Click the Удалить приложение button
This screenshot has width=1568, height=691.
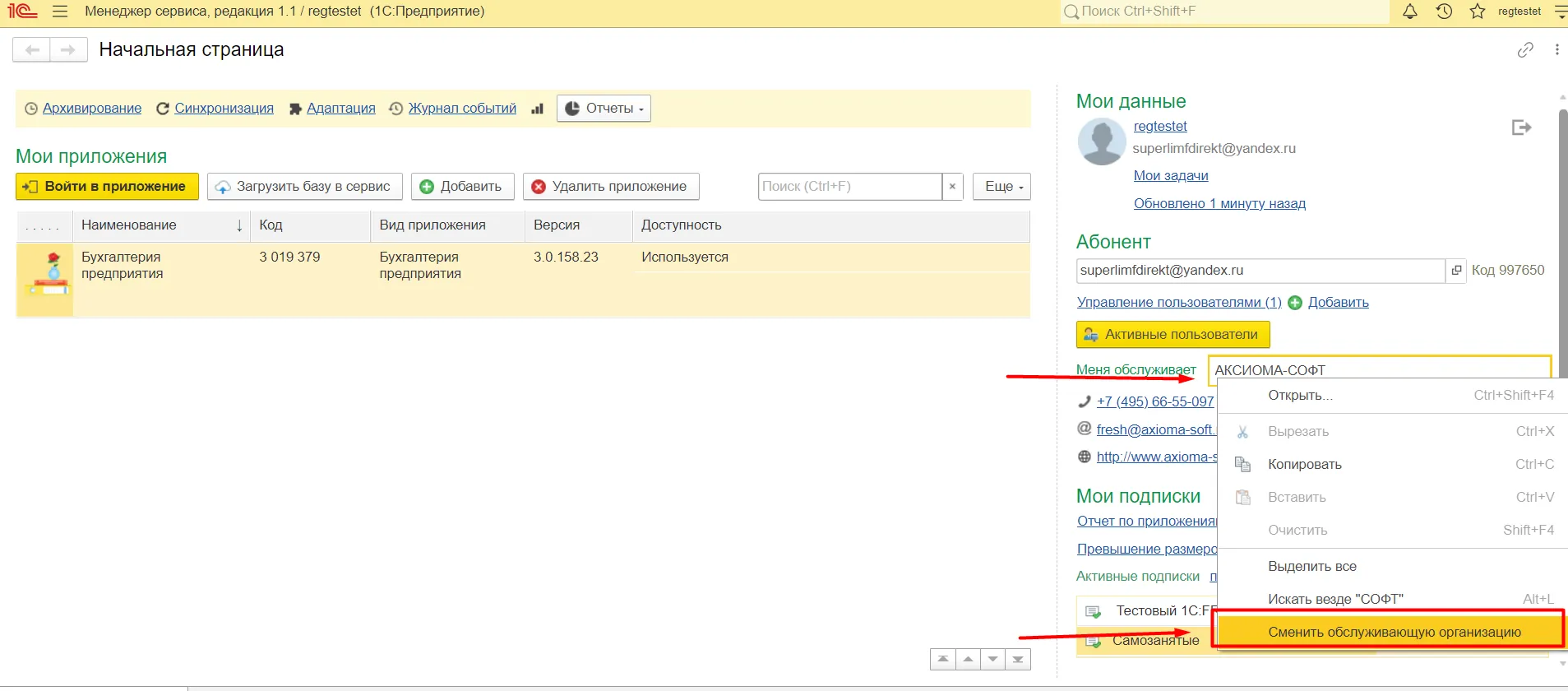pyautogui.click(x=611, y=187)
